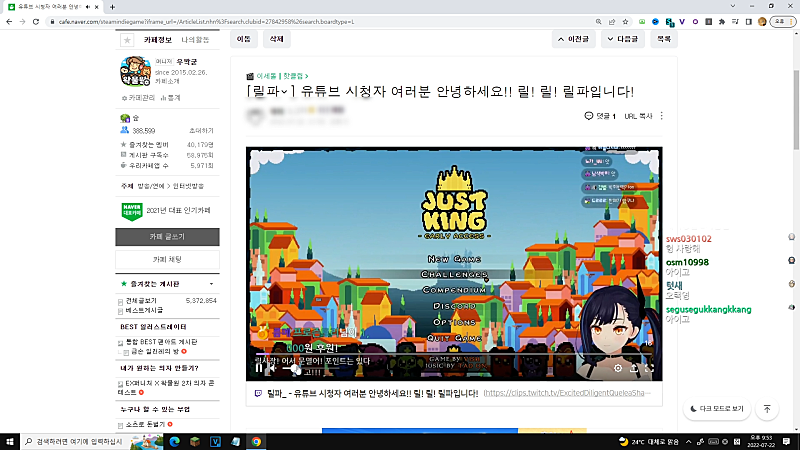This screenshot has width=800, height=450.
Task: Open browser zoom magnifier icon
Action: tap(598, 21)
